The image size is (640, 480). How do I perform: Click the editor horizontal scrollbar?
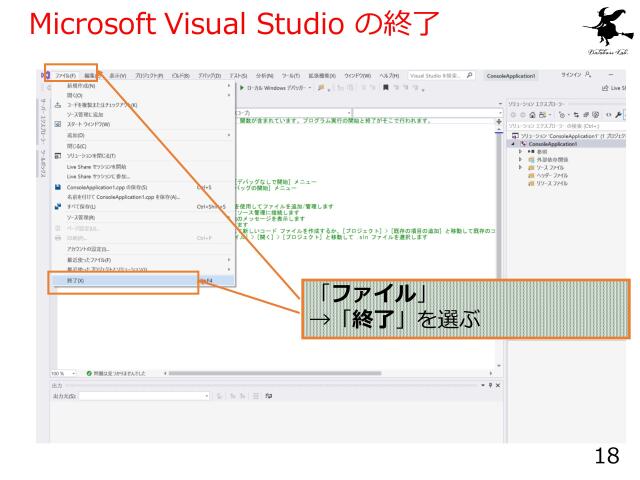tap(275, 373)
